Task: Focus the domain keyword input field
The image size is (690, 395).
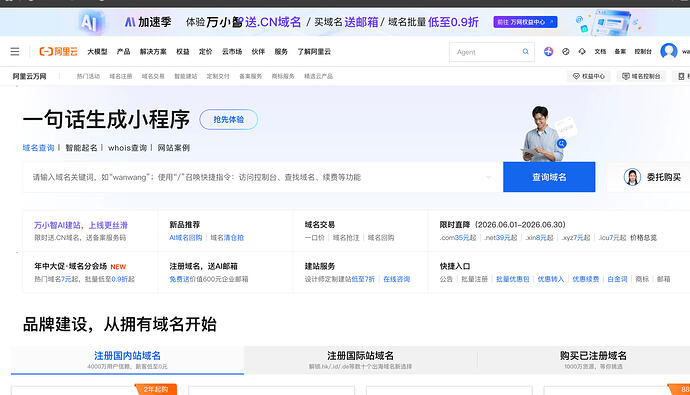Action: 260,177
